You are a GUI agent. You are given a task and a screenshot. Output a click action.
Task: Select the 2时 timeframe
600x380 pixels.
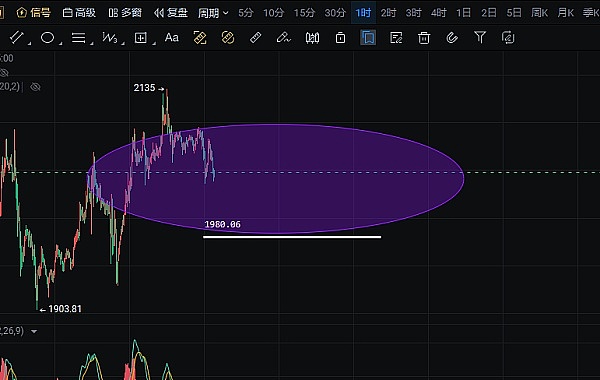388,13
